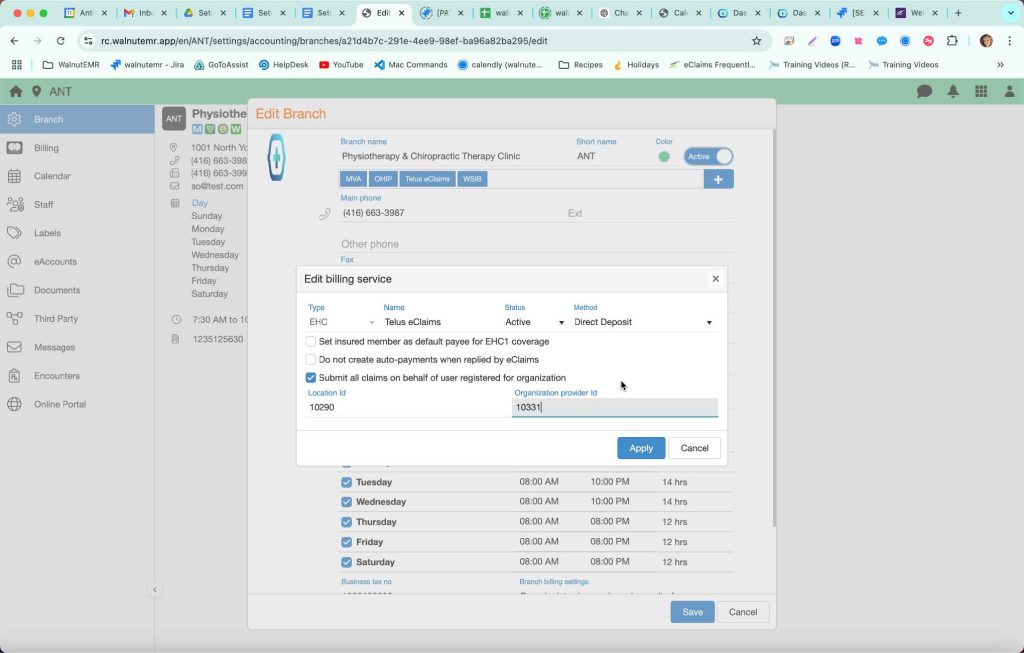The height and width of the screenshot is (653, 1024).
Task: Uncheck the Tuesday hours checkbox
Action: [x=346, y=483]
